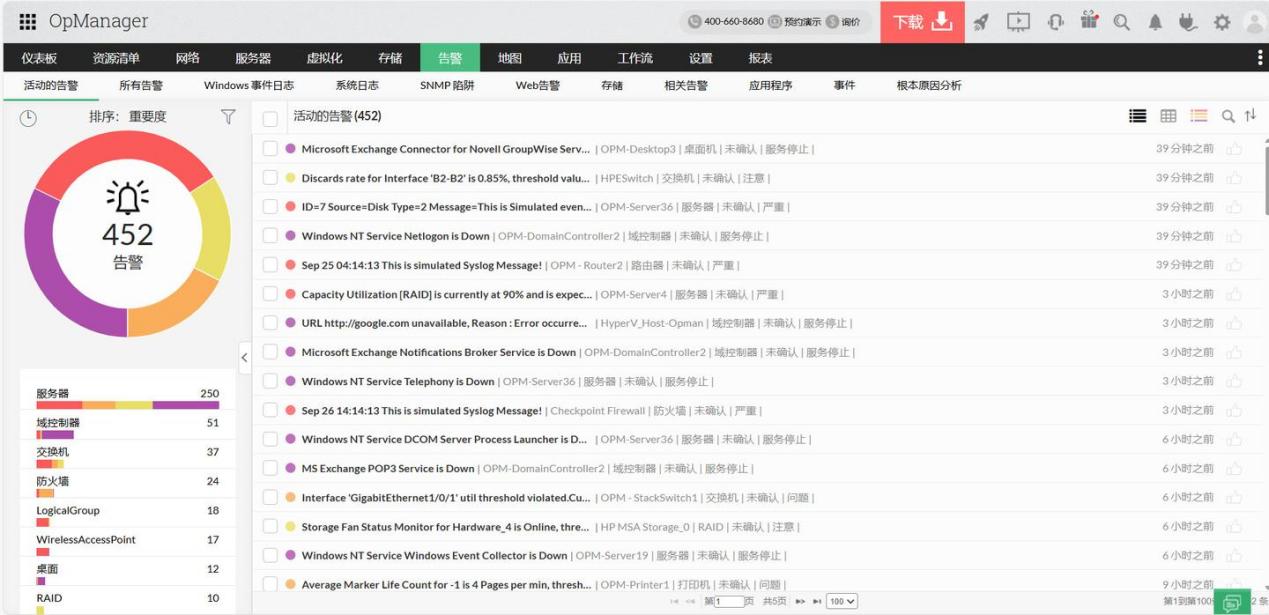Select the LogicalGroup 18 category row
This screenshot has height=615, width=1269.
tap(127, 513)
